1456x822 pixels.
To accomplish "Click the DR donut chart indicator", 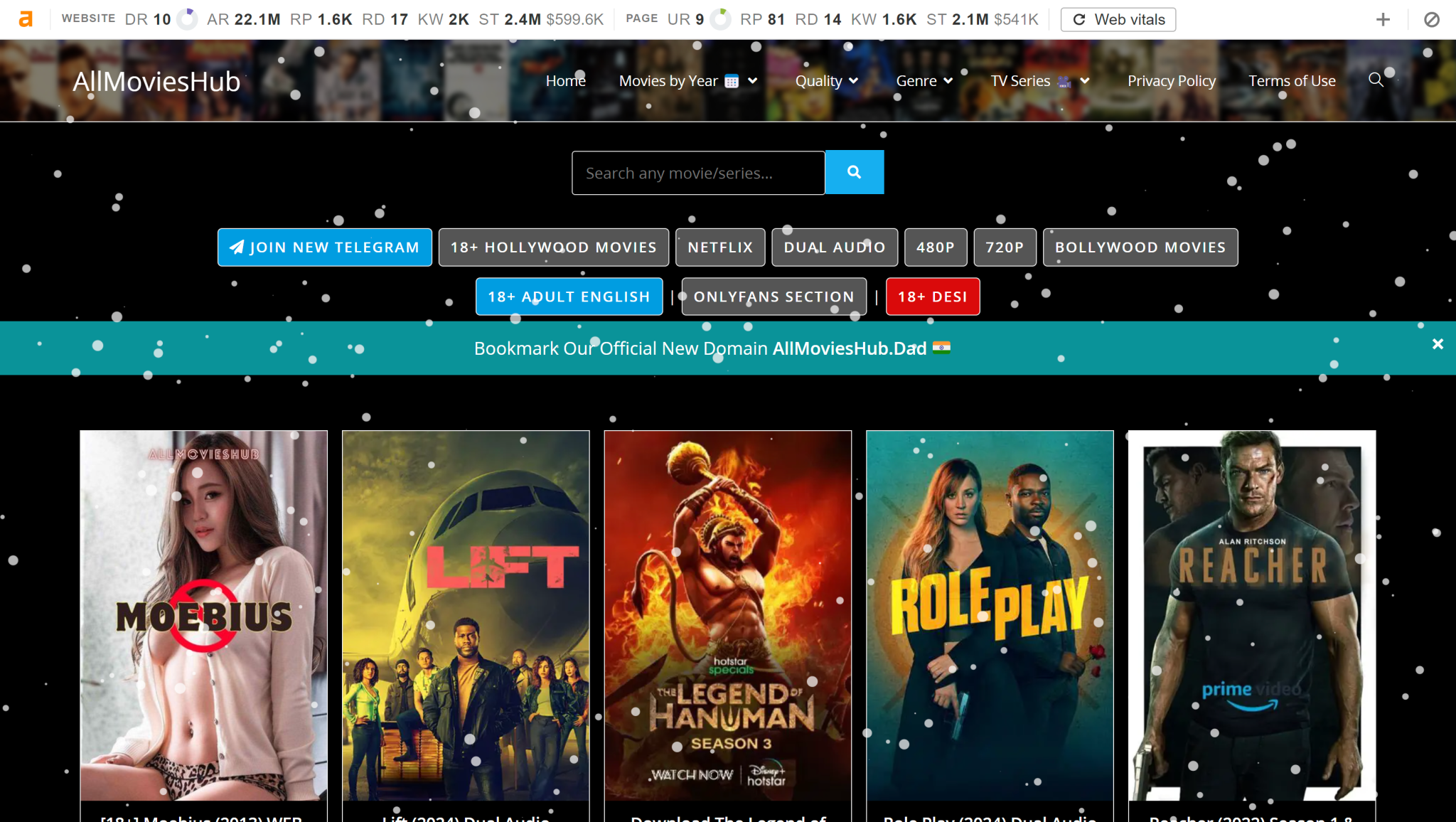I will coord(187,19).
